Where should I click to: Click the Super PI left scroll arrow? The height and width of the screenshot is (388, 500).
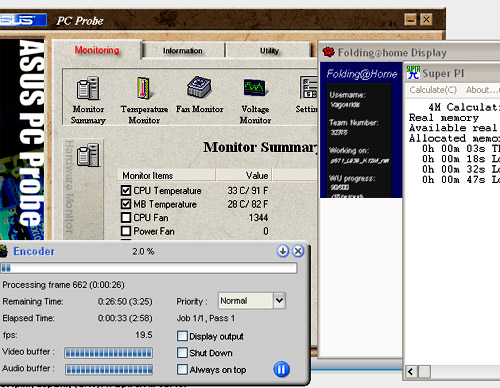click(411, 371)
